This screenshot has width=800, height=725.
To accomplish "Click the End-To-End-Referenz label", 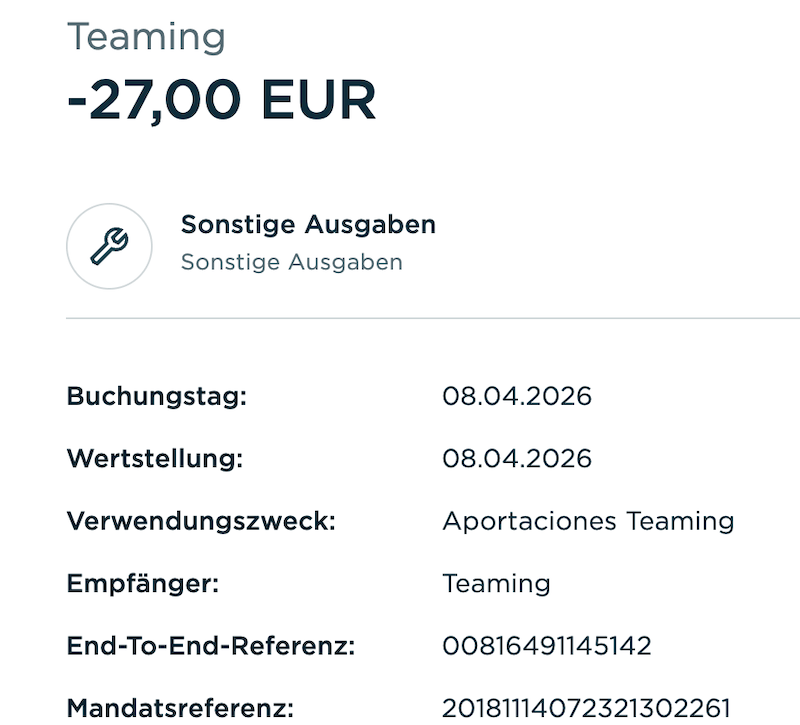I will coord(211,646).
